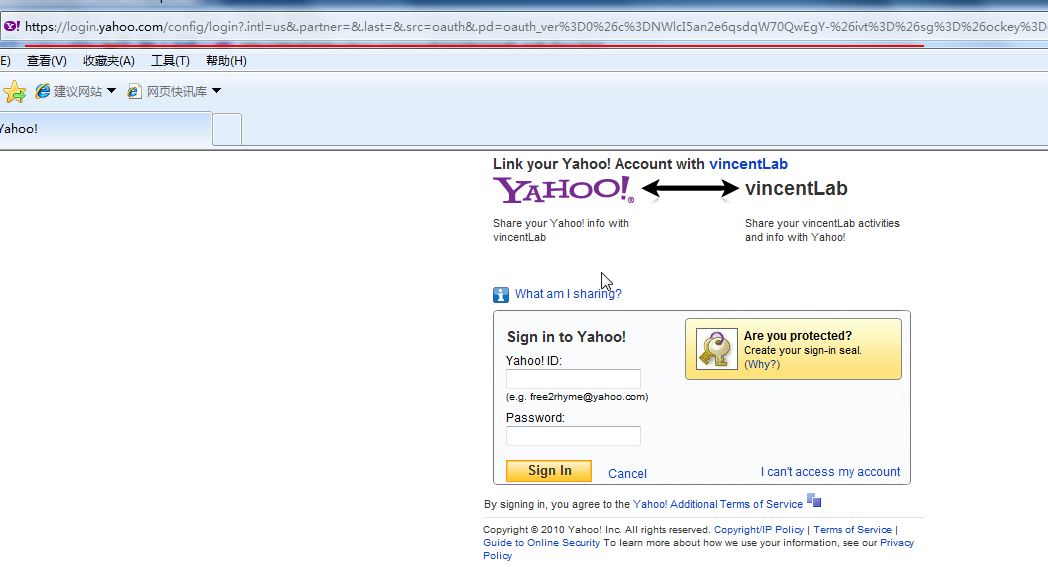1048x567 pixels.
Task: Click the sign-in seal keys icon
Action: (x=716, y=349)
